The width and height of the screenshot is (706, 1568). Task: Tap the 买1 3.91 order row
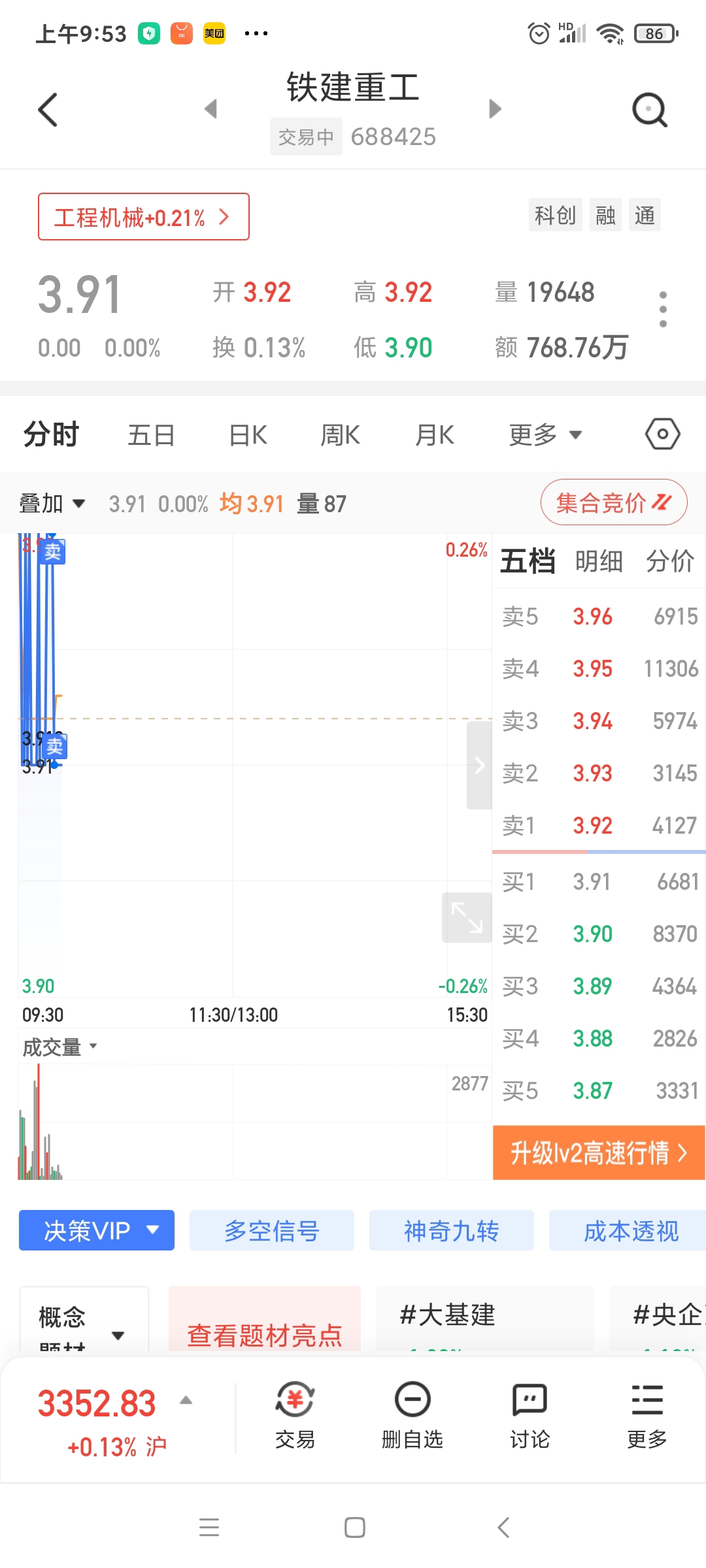click(x=599, y=881)
